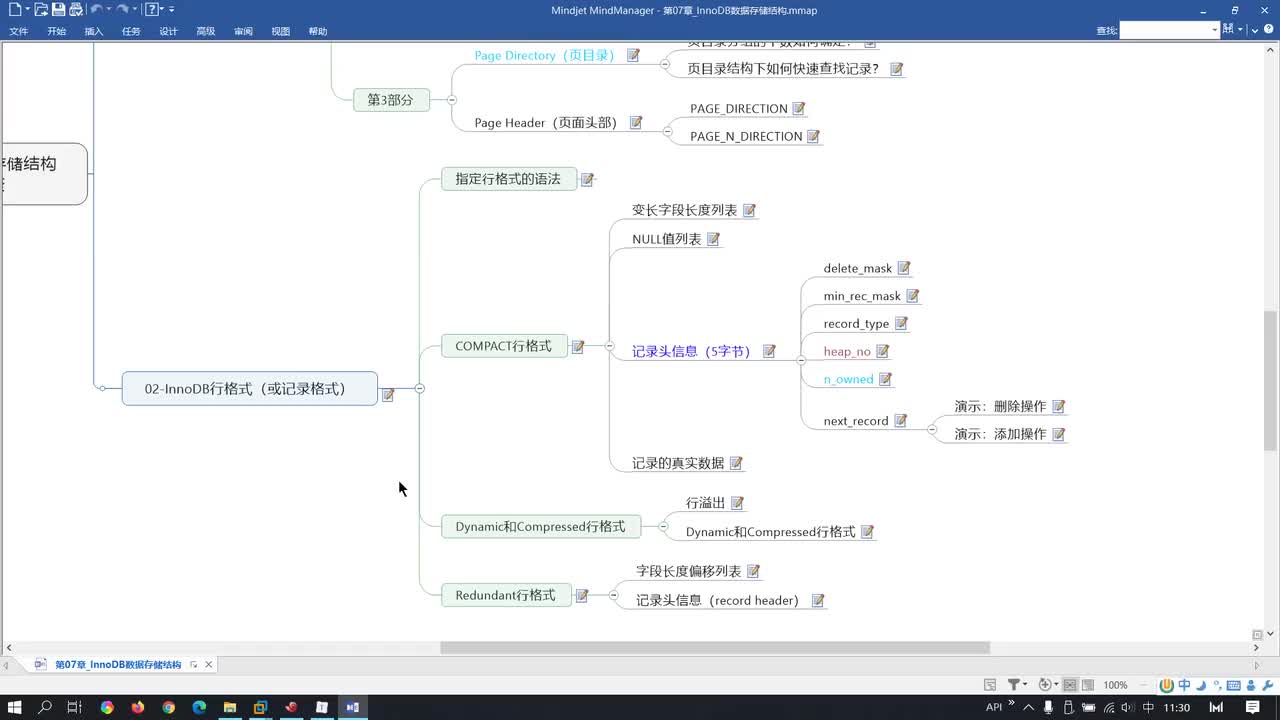
Task: Collapse the COMPACT行格式 branch
Action: click(x=609, y=346)
